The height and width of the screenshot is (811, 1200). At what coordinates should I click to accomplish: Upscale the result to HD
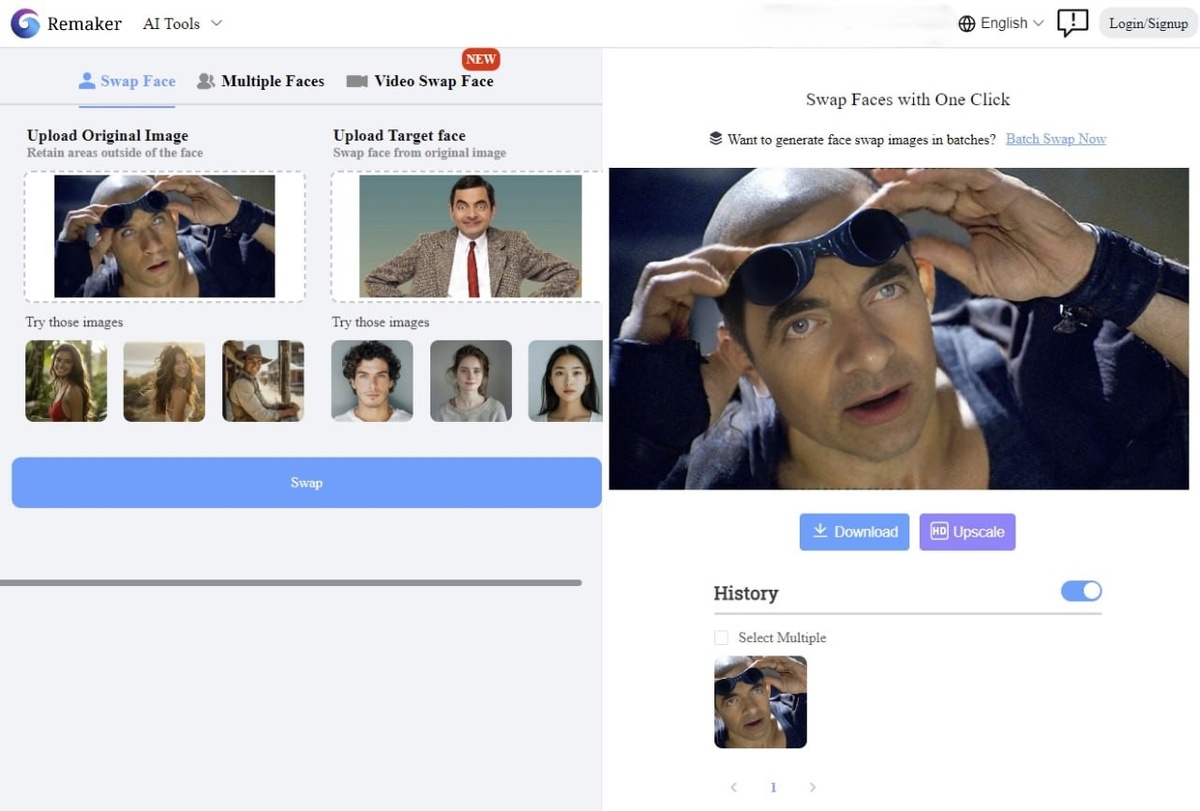967,532
